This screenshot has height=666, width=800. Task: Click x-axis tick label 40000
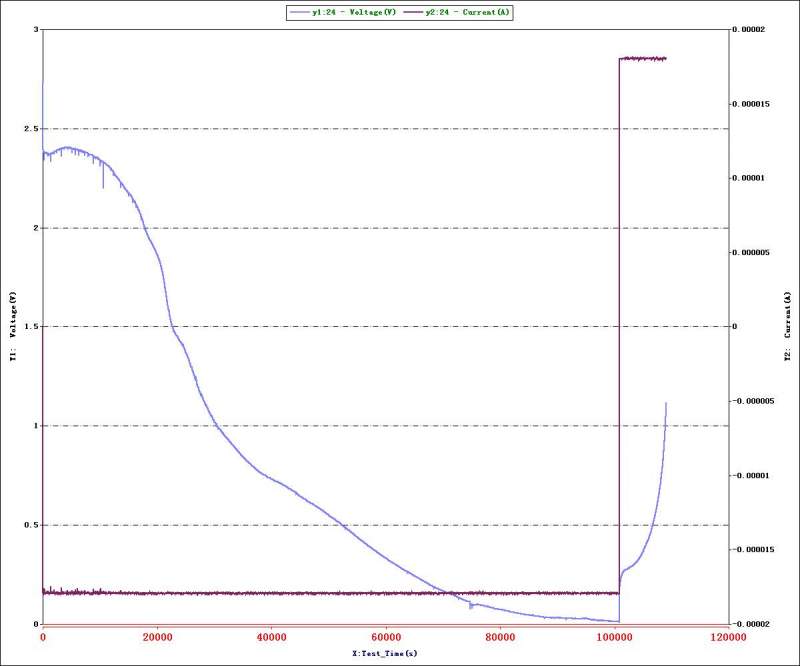(x=271, y=637)
